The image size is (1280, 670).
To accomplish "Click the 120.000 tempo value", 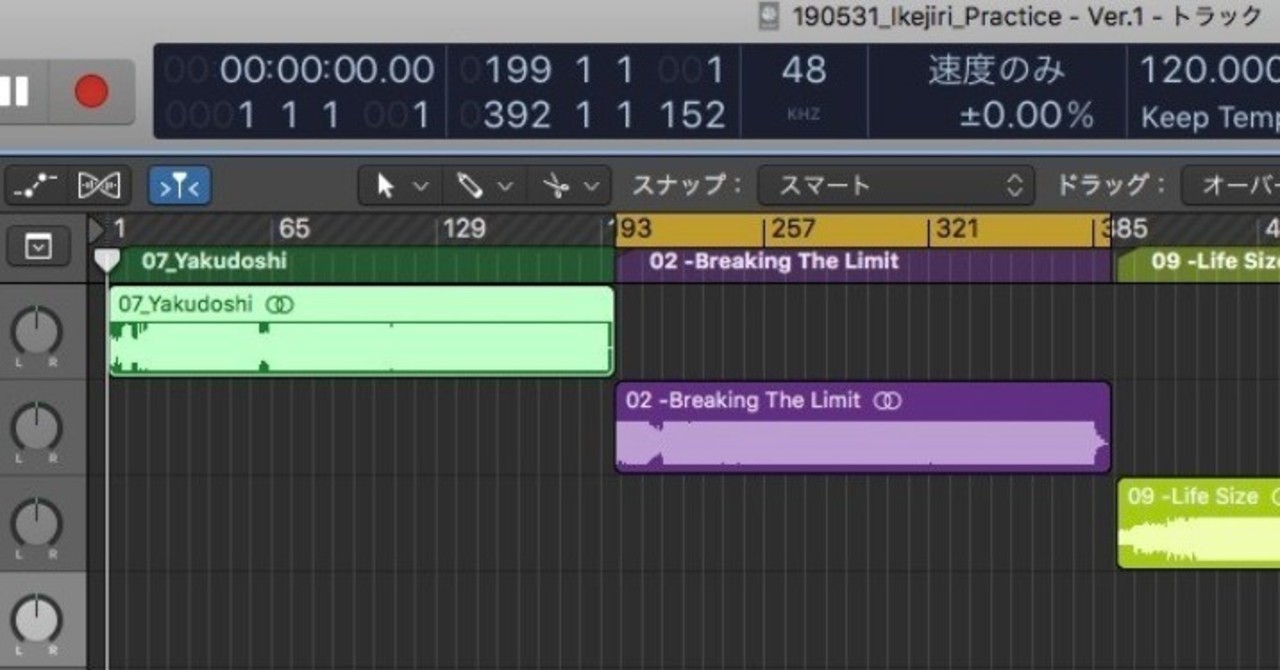I will tap(1210, 70).
